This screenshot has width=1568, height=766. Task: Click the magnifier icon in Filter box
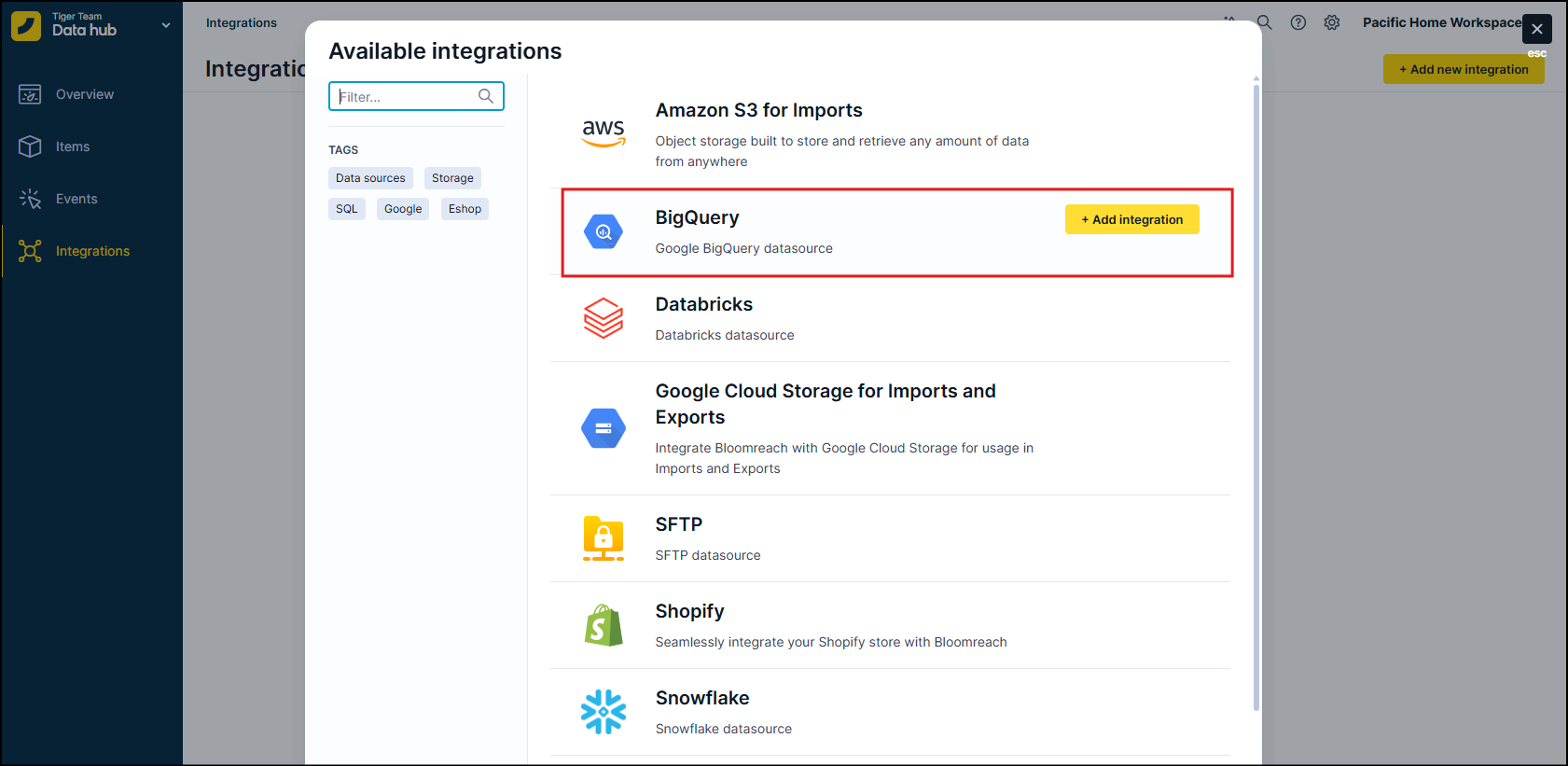click(485, 96)
